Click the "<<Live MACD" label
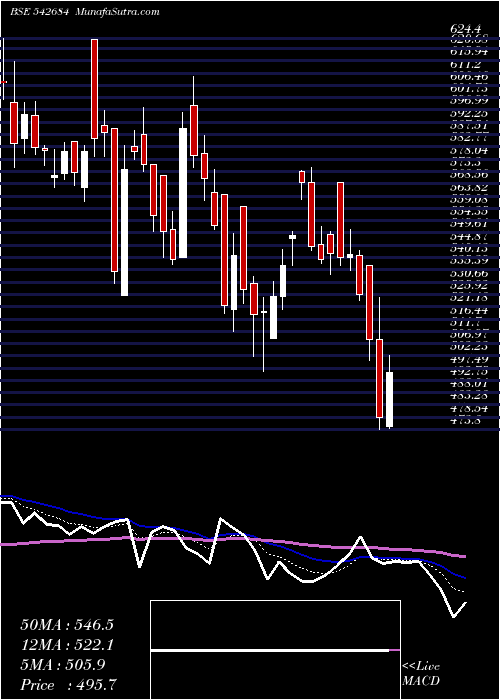 [x=421, y=674]
